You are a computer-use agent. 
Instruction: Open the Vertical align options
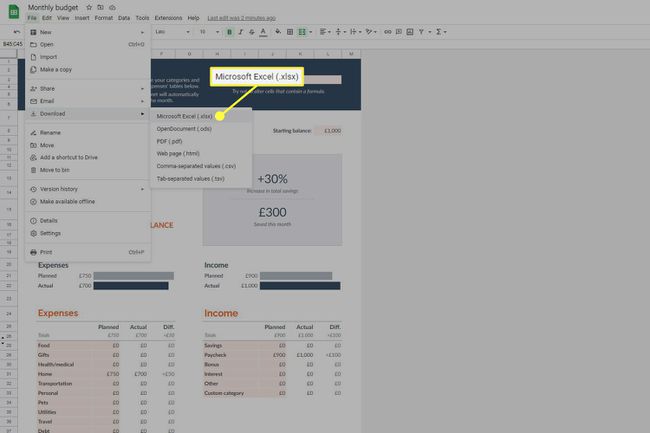[340, 32]
